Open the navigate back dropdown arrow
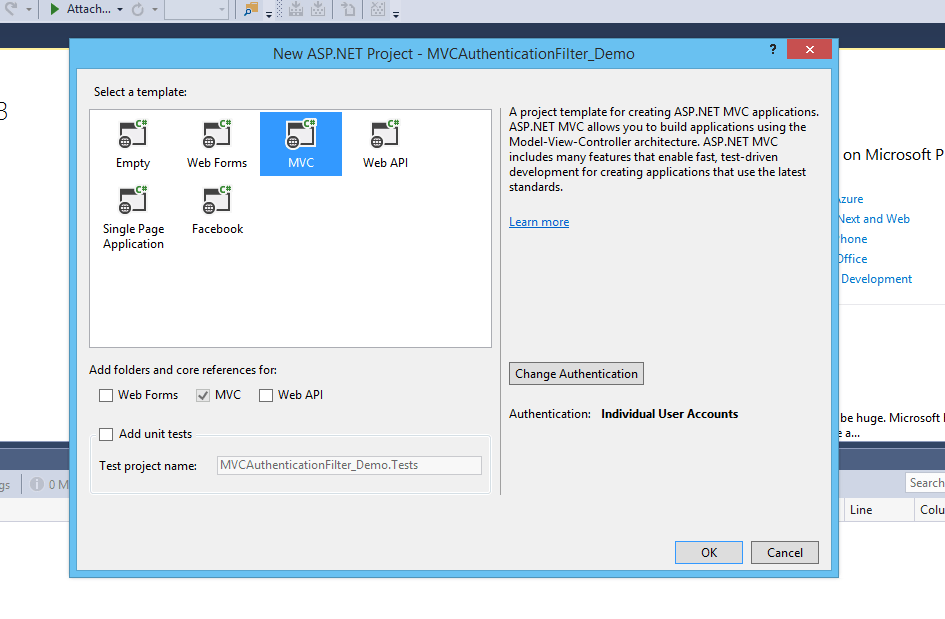This screenshot has height=619, width=945. coord(28,9)
